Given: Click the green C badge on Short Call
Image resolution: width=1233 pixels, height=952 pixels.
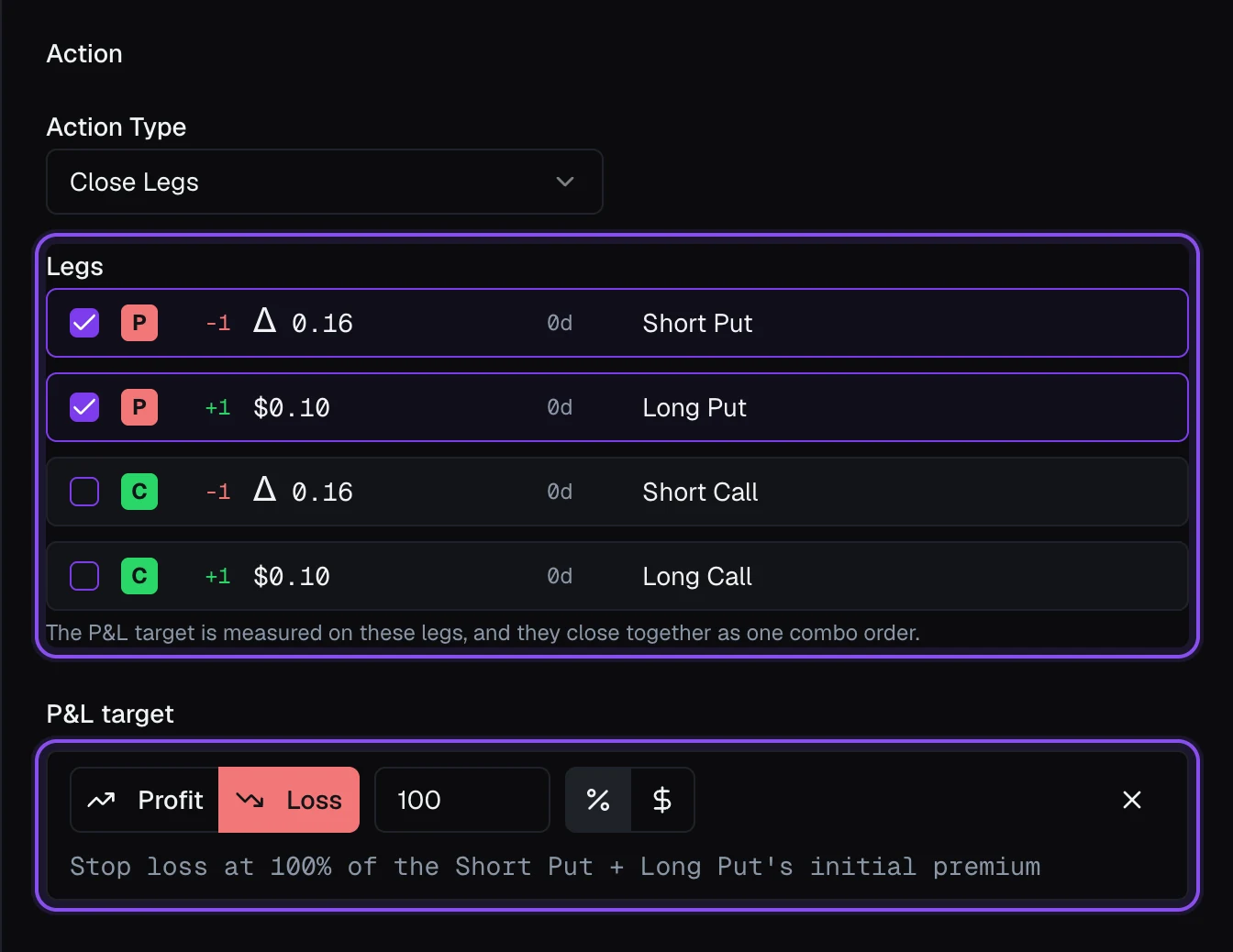Looking at the screenshot, I should [139, 492].
